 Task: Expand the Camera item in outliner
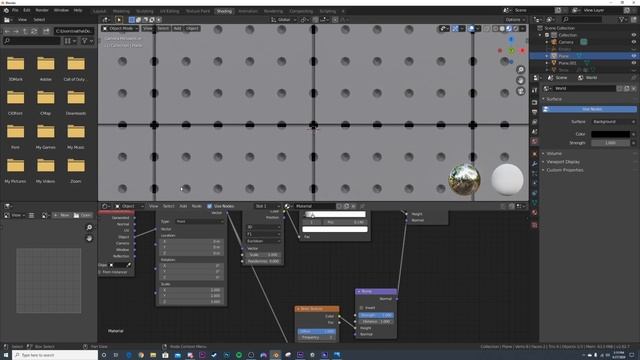(547, 42)
